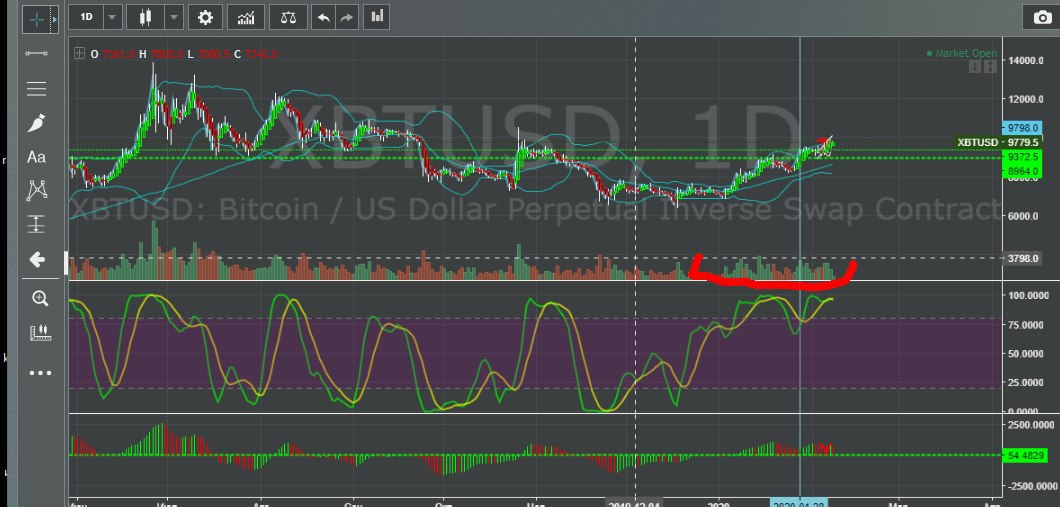Image resolution: width=1060 pixels, height=507 pixels.
Task: Click the 2500.0000 MACD axis label
Action: tap(1031, 425)
